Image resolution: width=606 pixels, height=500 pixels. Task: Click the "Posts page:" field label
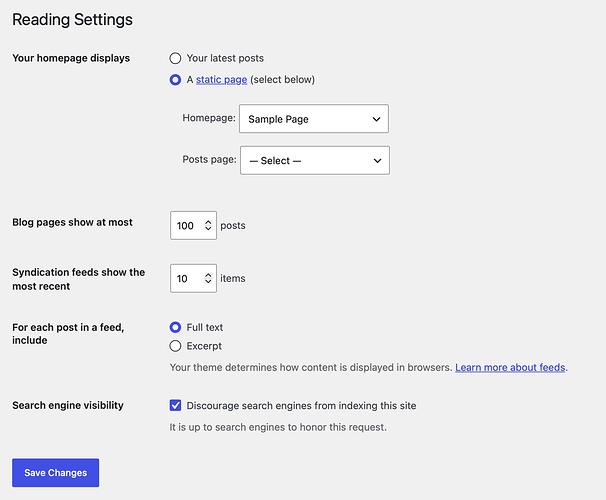click(x=209, y=159)
